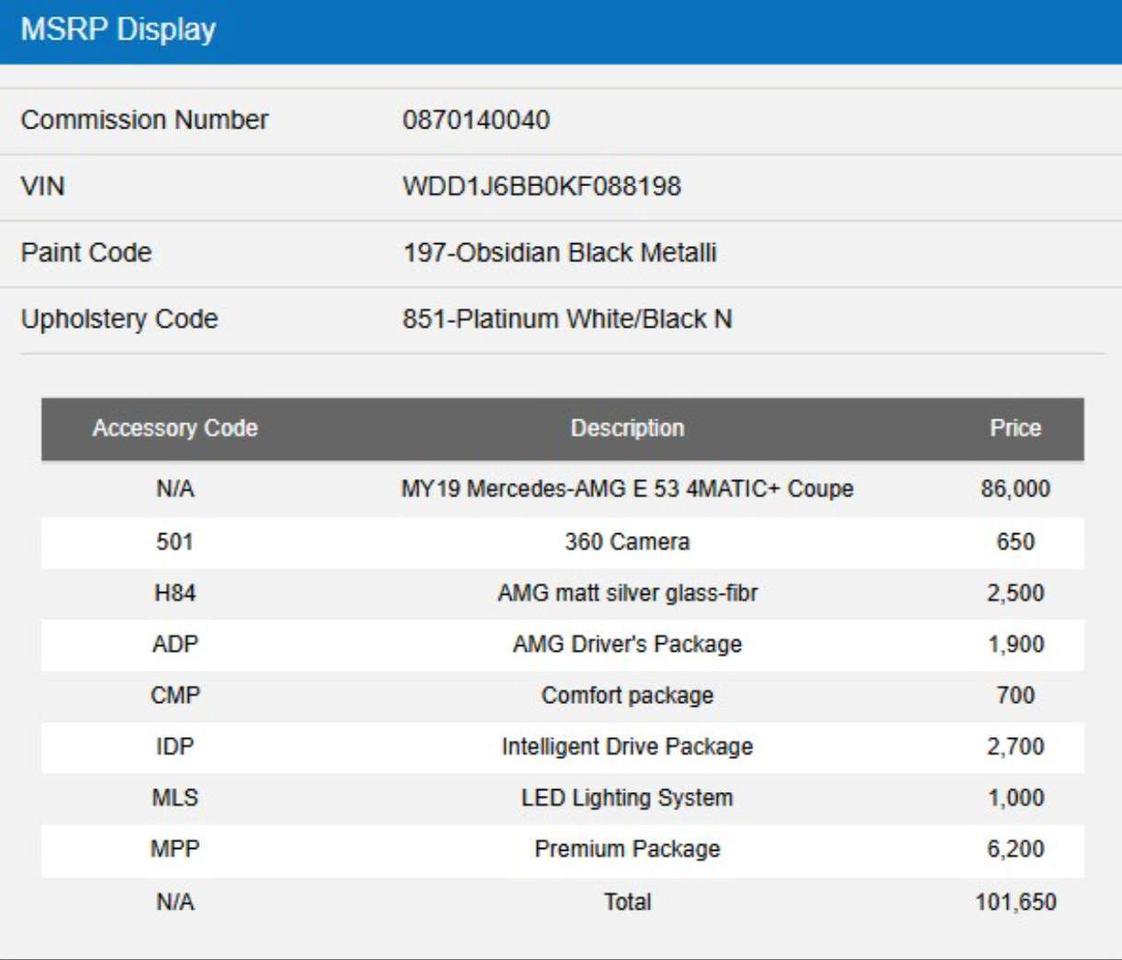
Task: Click the Accessory Code column header
Action: click(175, 428)
